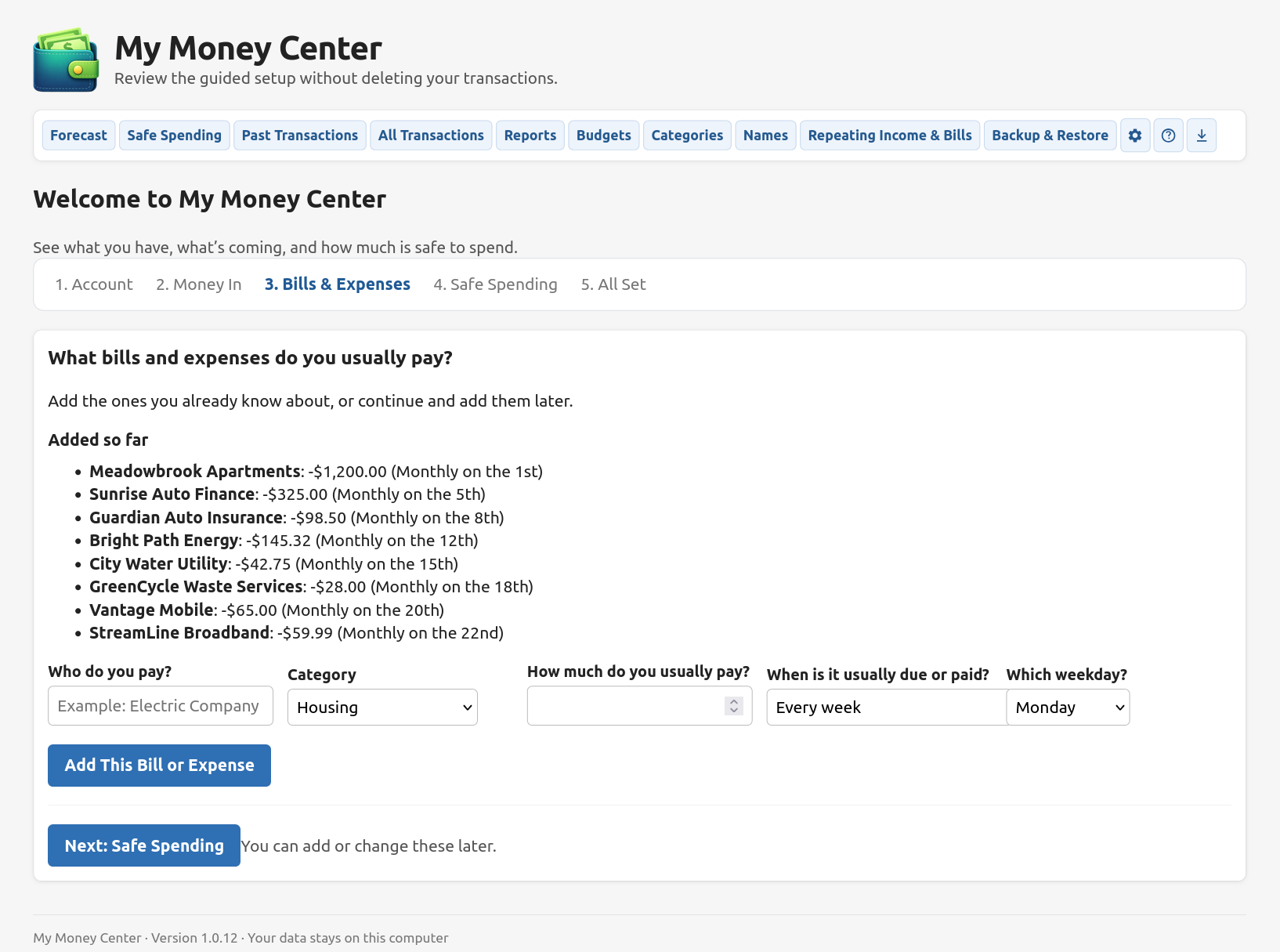The height and width of the screenshot is (952, 1280).
Task: Jump to setup step 5. All Set
Action: pos(613,284)
